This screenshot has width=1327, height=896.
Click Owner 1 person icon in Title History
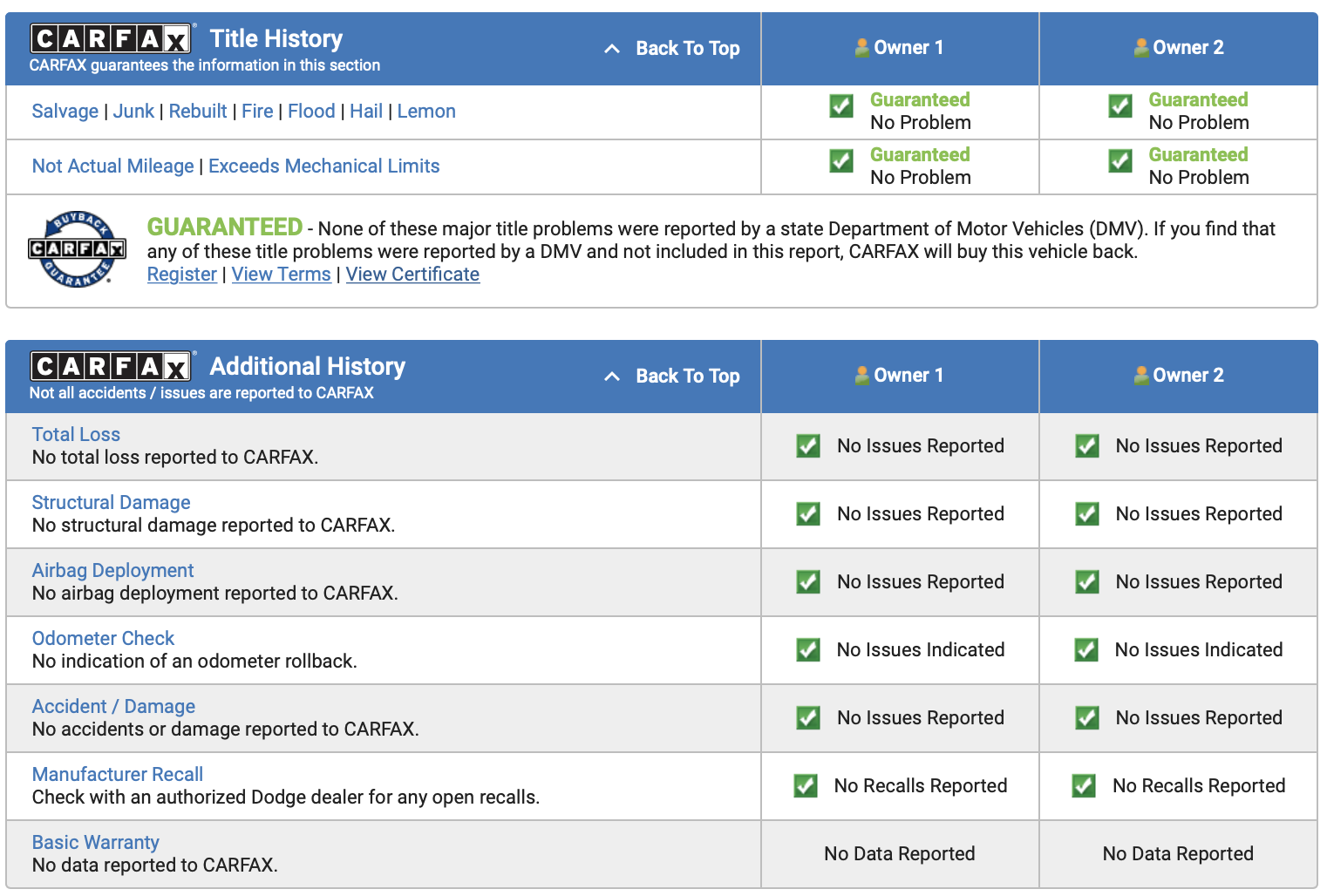click(x=862, y=48)
